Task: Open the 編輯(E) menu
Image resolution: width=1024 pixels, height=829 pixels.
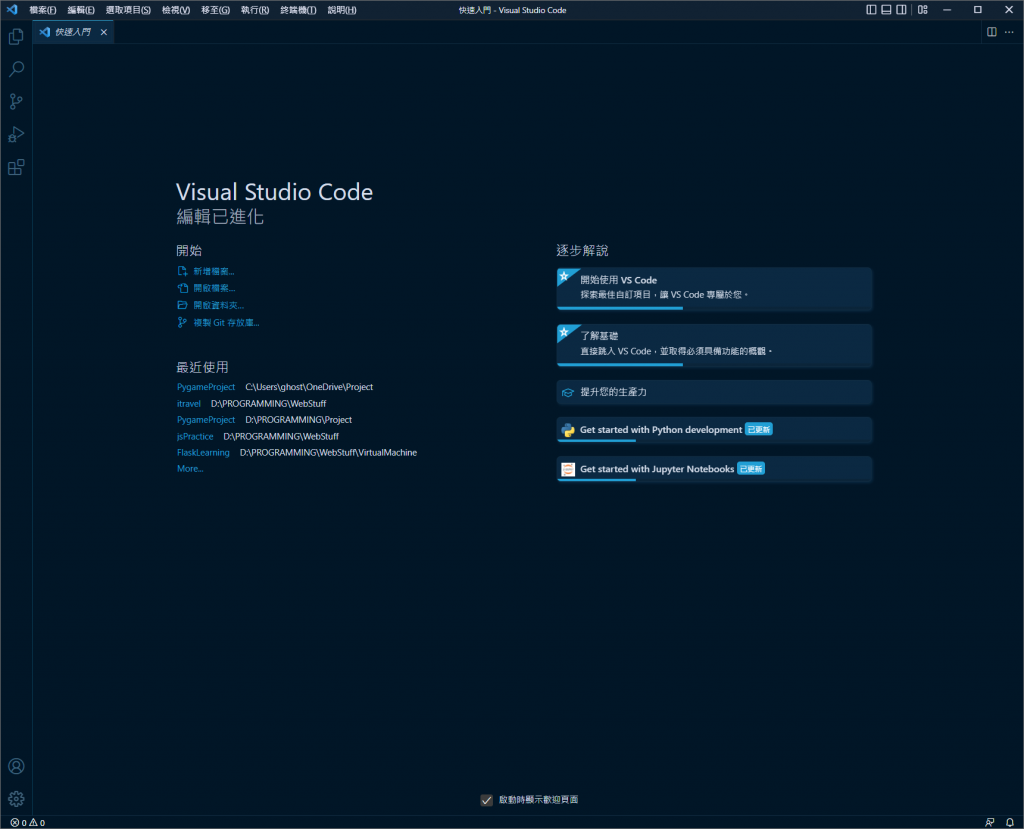Action: coord(81,10)
